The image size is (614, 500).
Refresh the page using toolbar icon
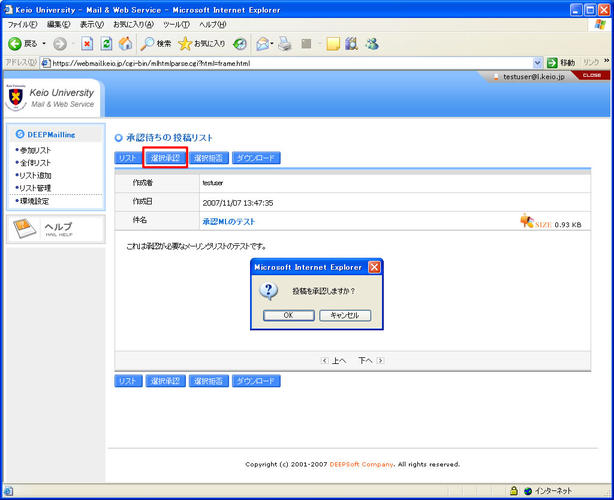tap(106, 44)
